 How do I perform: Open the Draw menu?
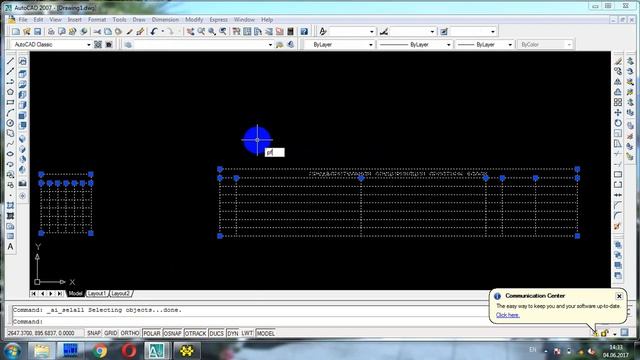pyautogui.click(x=139, y=20)
